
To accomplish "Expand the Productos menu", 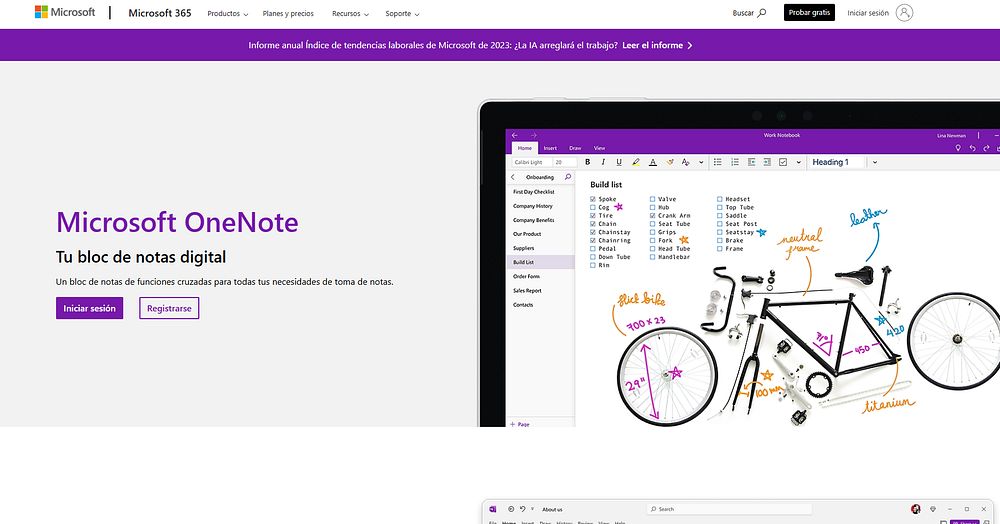I will point(228,13).
